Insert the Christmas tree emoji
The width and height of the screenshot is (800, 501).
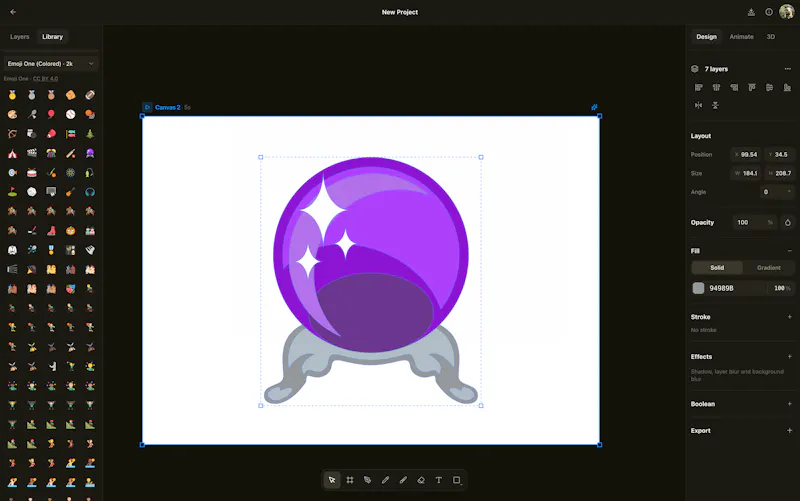(x=90, y=134)
